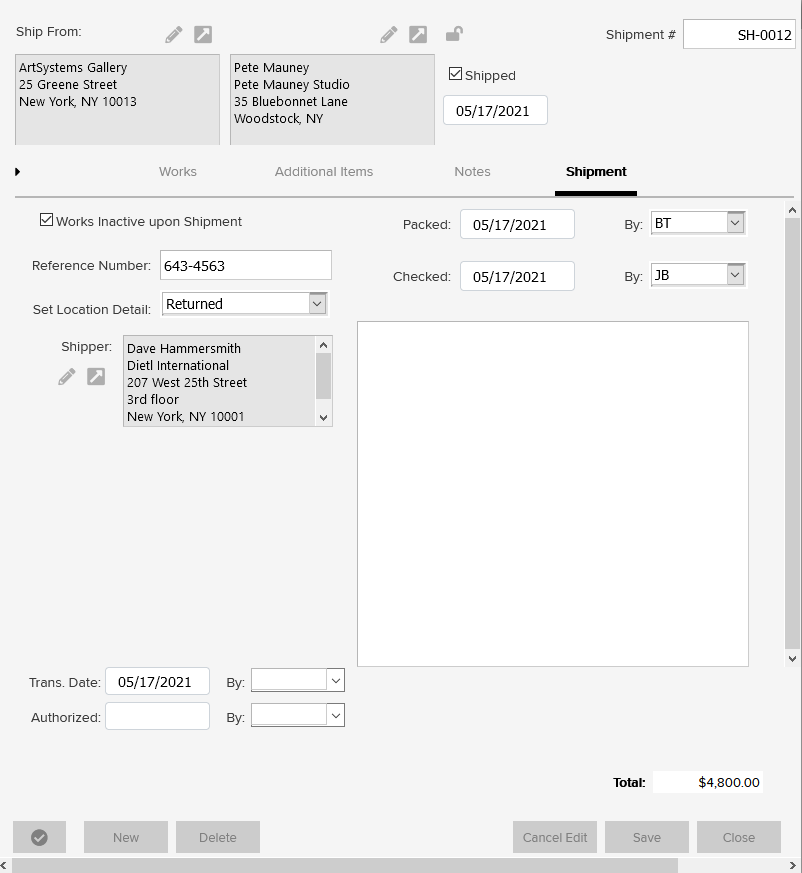Click the horizontal scrollbar at the bottom
This screenshot has height=873, width=802.
coord(345,865)
